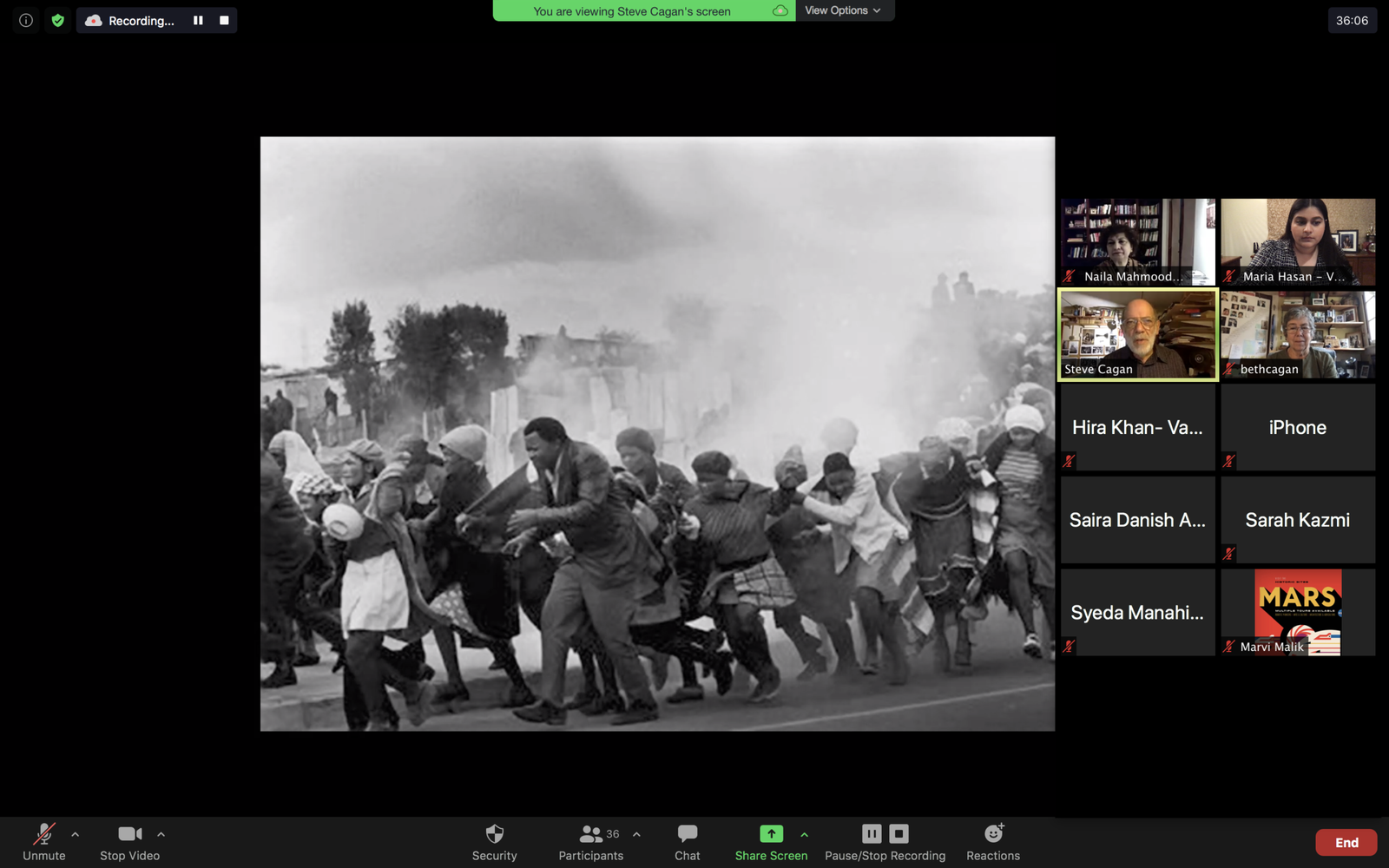Click Pause/Stop Recording in toolbar
Screen dimensions: 1389x868
pos(885,842)
